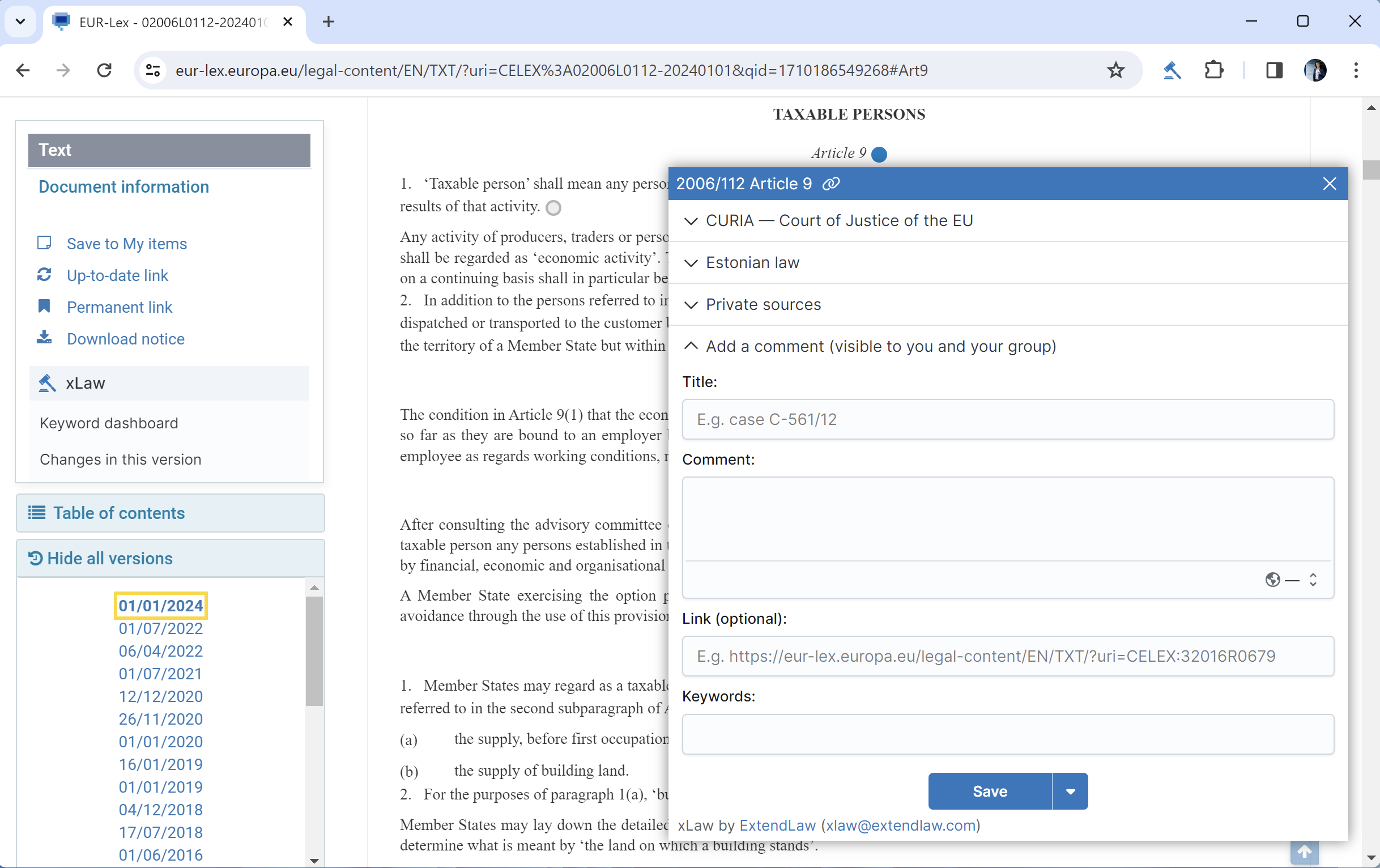Click the globe icon in comment box
The image size is (1380, 868).
(x=1272, y=580)
